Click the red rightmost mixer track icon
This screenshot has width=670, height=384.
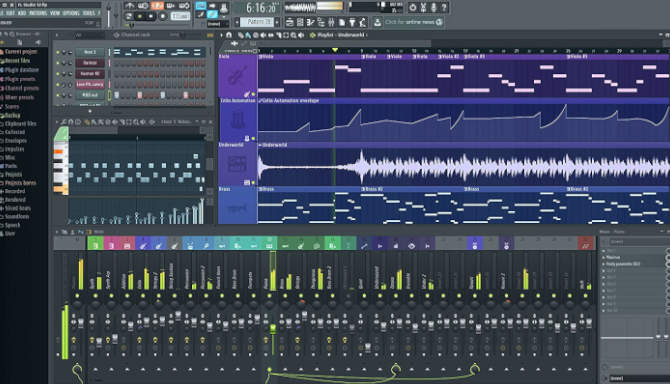(x=586, y=245)
